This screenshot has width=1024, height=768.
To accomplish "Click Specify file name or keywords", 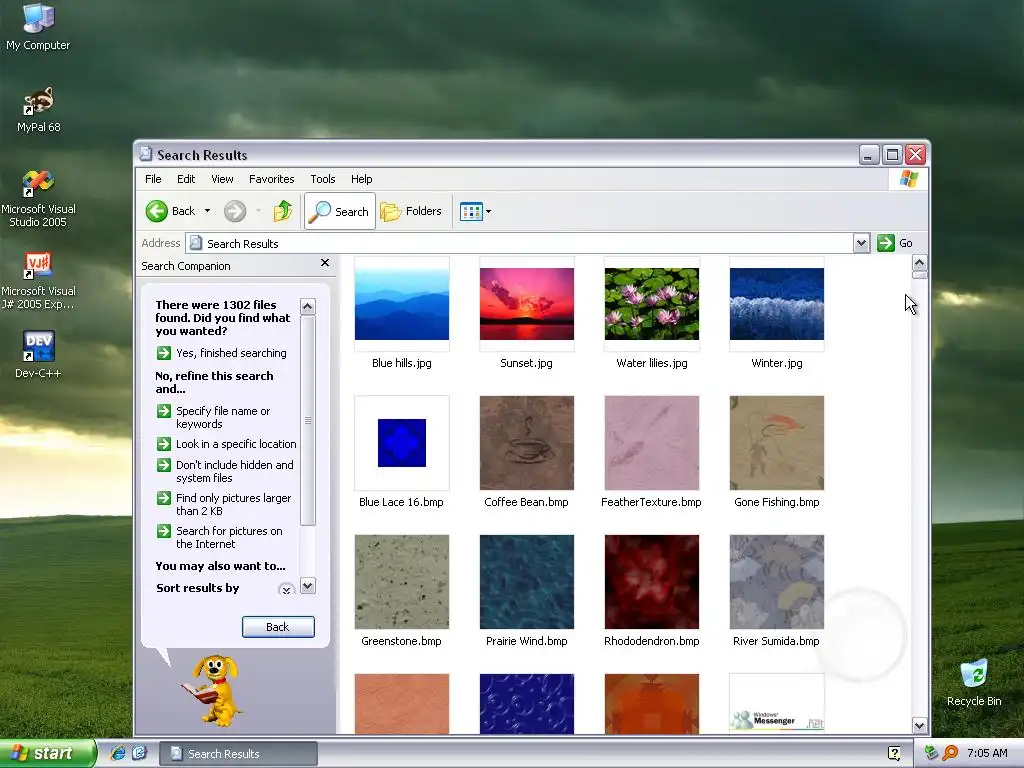I will [223, 417].
